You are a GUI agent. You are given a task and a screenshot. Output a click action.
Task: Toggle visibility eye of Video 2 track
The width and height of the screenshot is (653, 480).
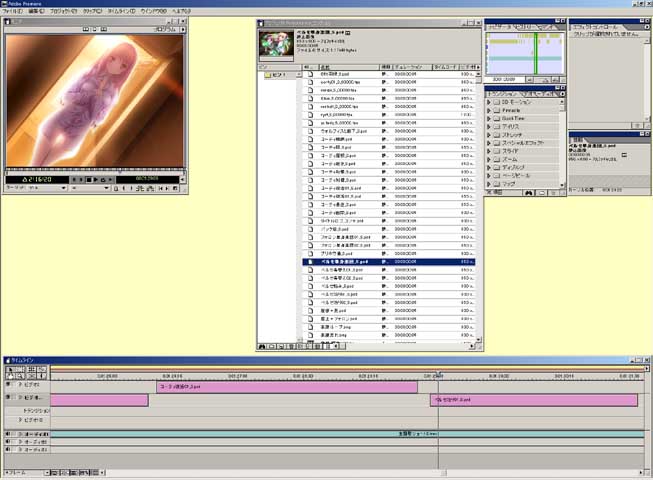pos(8,385)
